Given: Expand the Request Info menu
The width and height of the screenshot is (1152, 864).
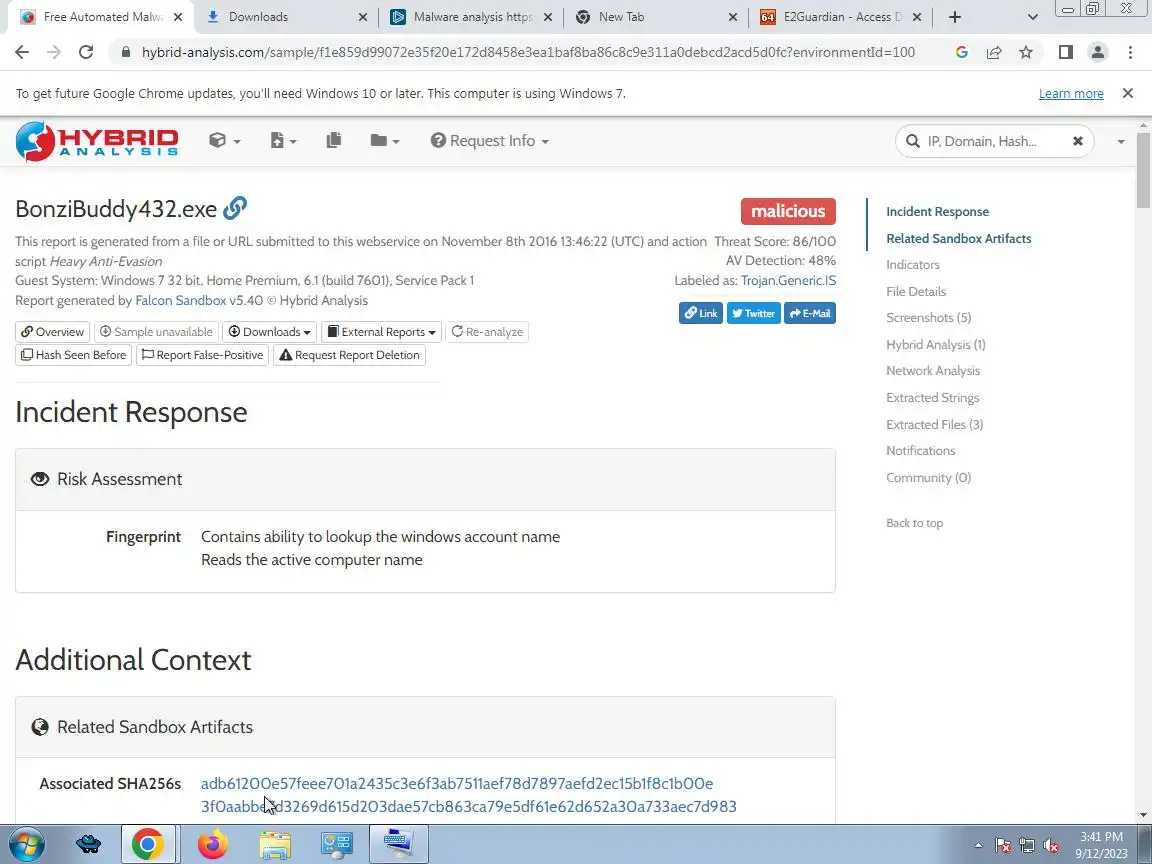Looking at the screenshot, I should pos(489,140).
